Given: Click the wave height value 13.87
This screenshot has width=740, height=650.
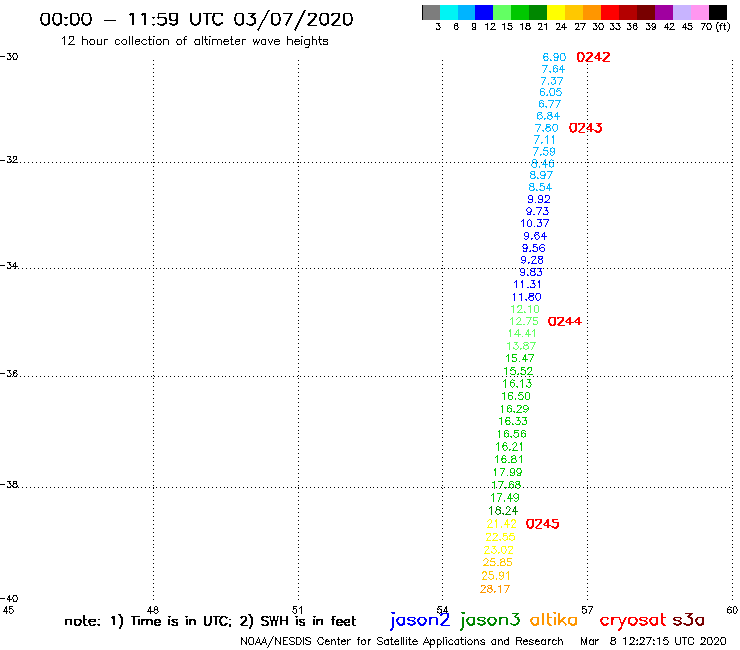Looking at the screenshot, I should pos(521,346).
